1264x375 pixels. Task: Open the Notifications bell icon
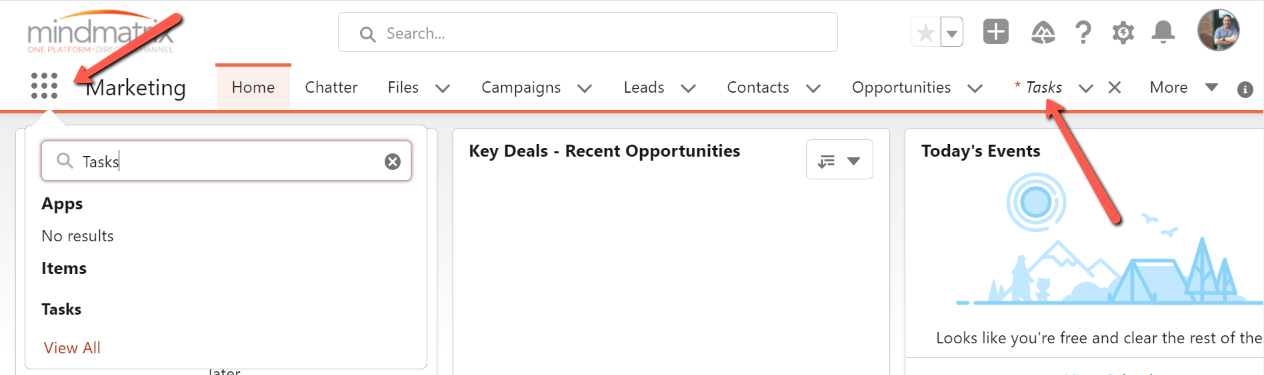pos(1163,33)
